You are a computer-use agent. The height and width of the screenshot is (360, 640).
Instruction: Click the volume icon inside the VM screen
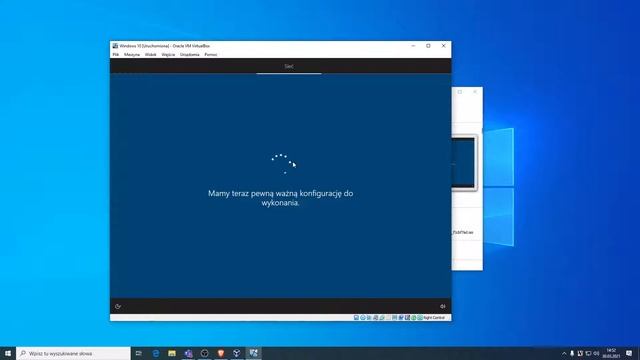click(443, 306)
